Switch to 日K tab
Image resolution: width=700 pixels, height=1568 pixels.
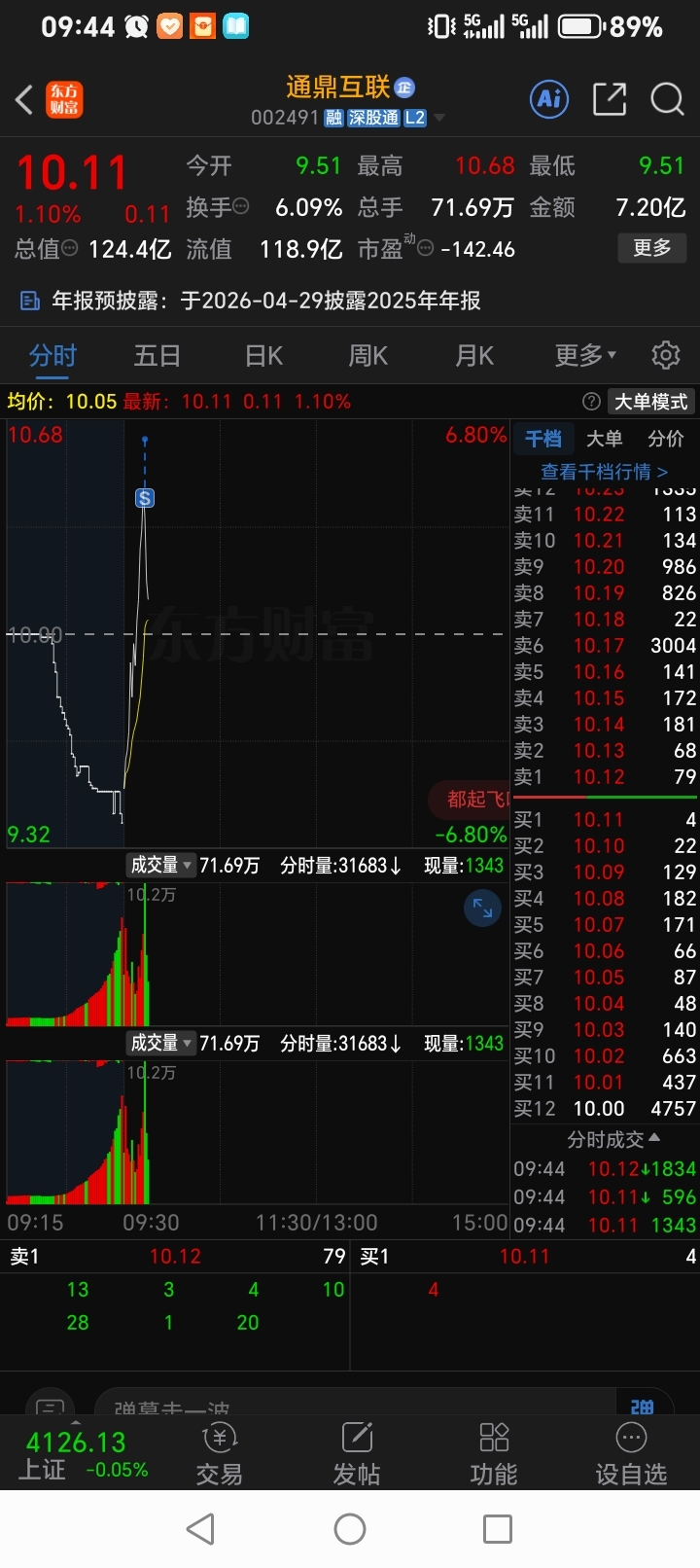coord(263,356)
